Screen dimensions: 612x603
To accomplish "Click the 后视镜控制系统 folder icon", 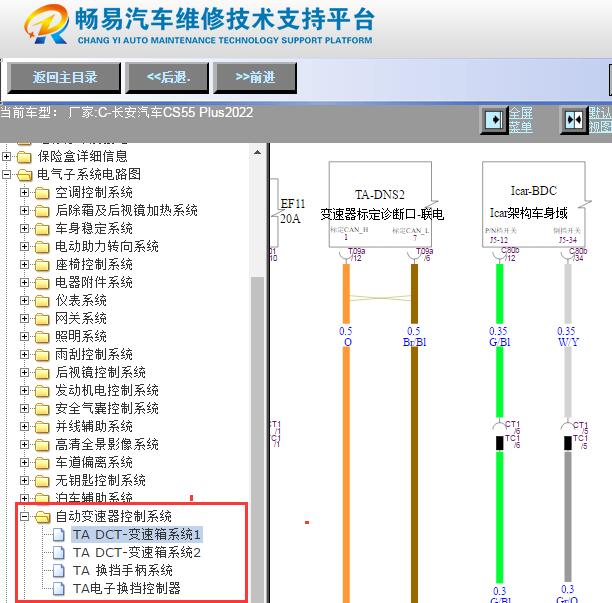I will (x=42, y=373).
